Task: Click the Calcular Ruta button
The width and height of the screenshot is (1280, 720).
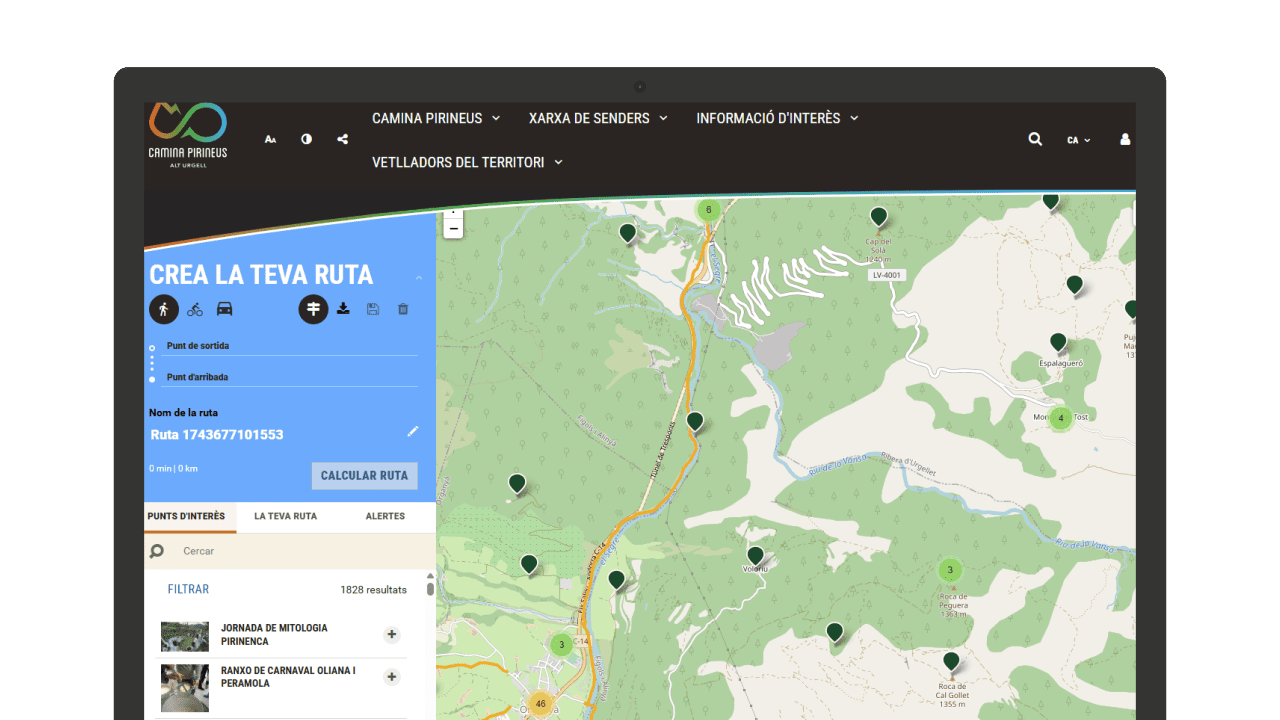Action: [364, 476]
